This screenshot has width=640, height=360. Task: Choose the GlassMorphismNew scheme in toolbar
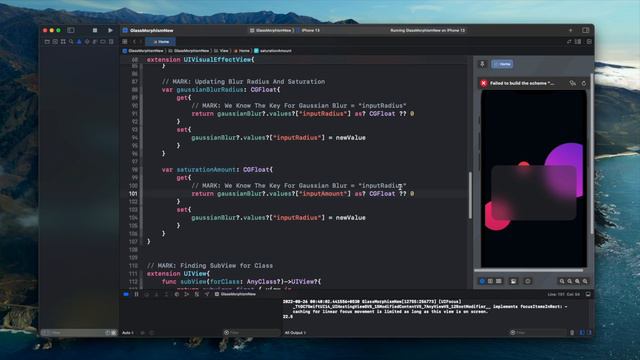tap(271, 30)
